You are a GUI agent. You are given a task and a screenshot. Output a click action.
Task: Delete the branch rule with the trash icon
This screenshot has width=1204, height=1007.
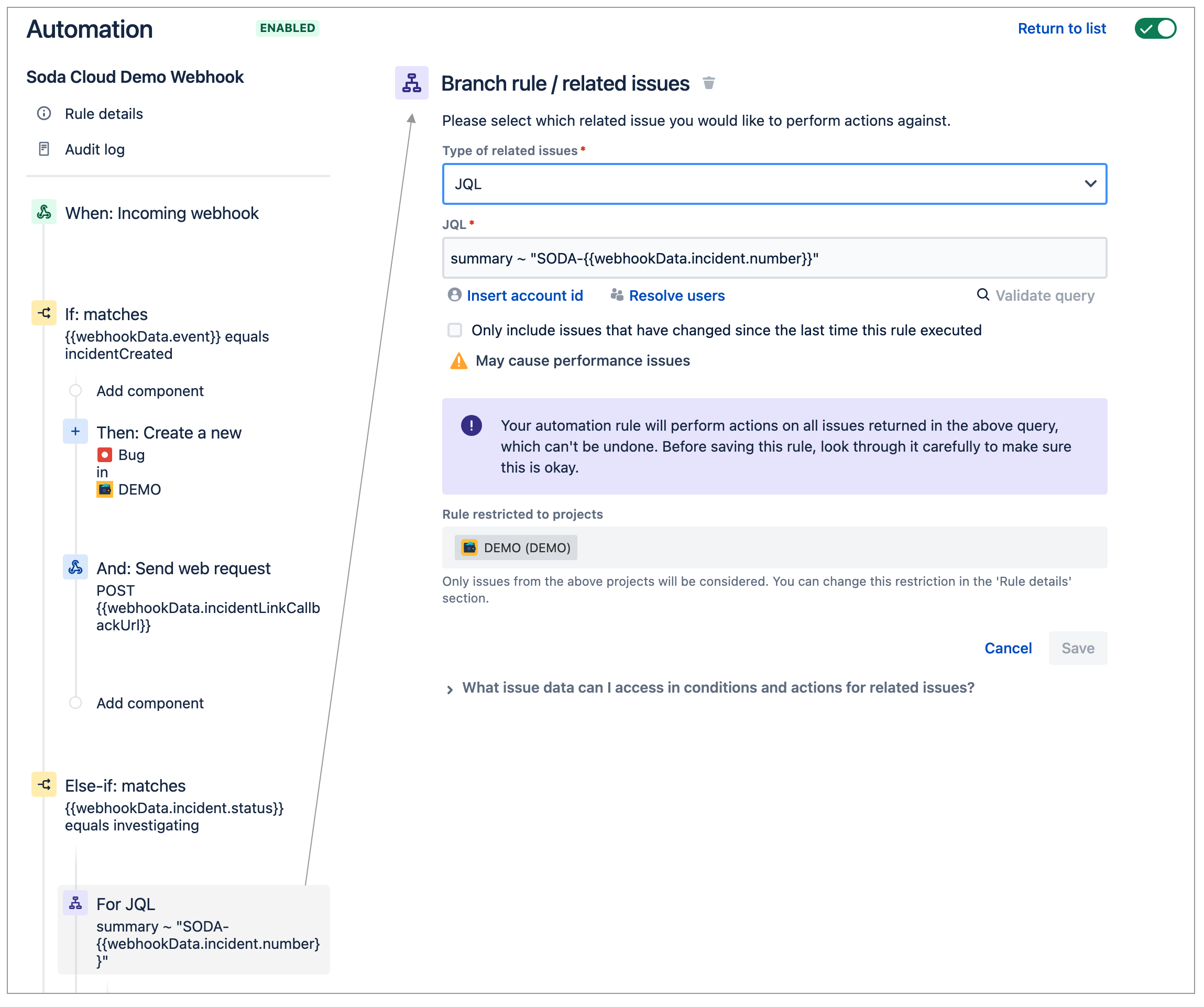[709, 83]
